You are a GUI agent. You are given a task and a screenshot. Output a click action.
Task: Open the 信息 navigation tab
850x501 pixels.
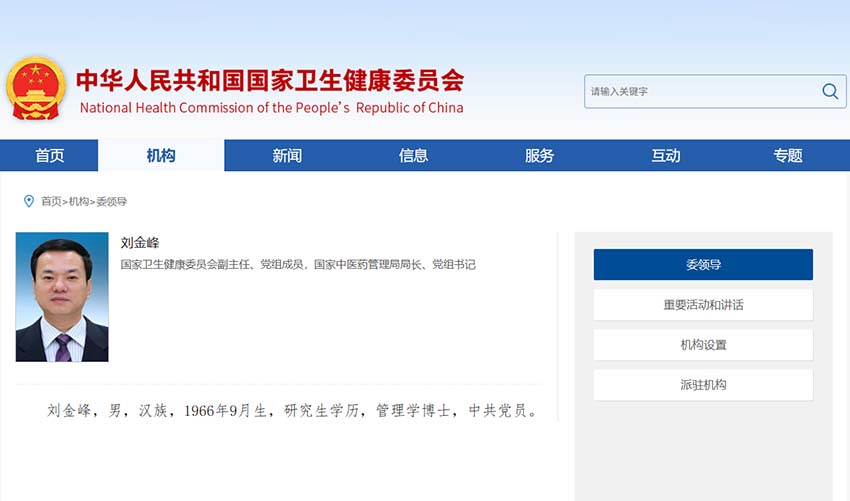413,155
